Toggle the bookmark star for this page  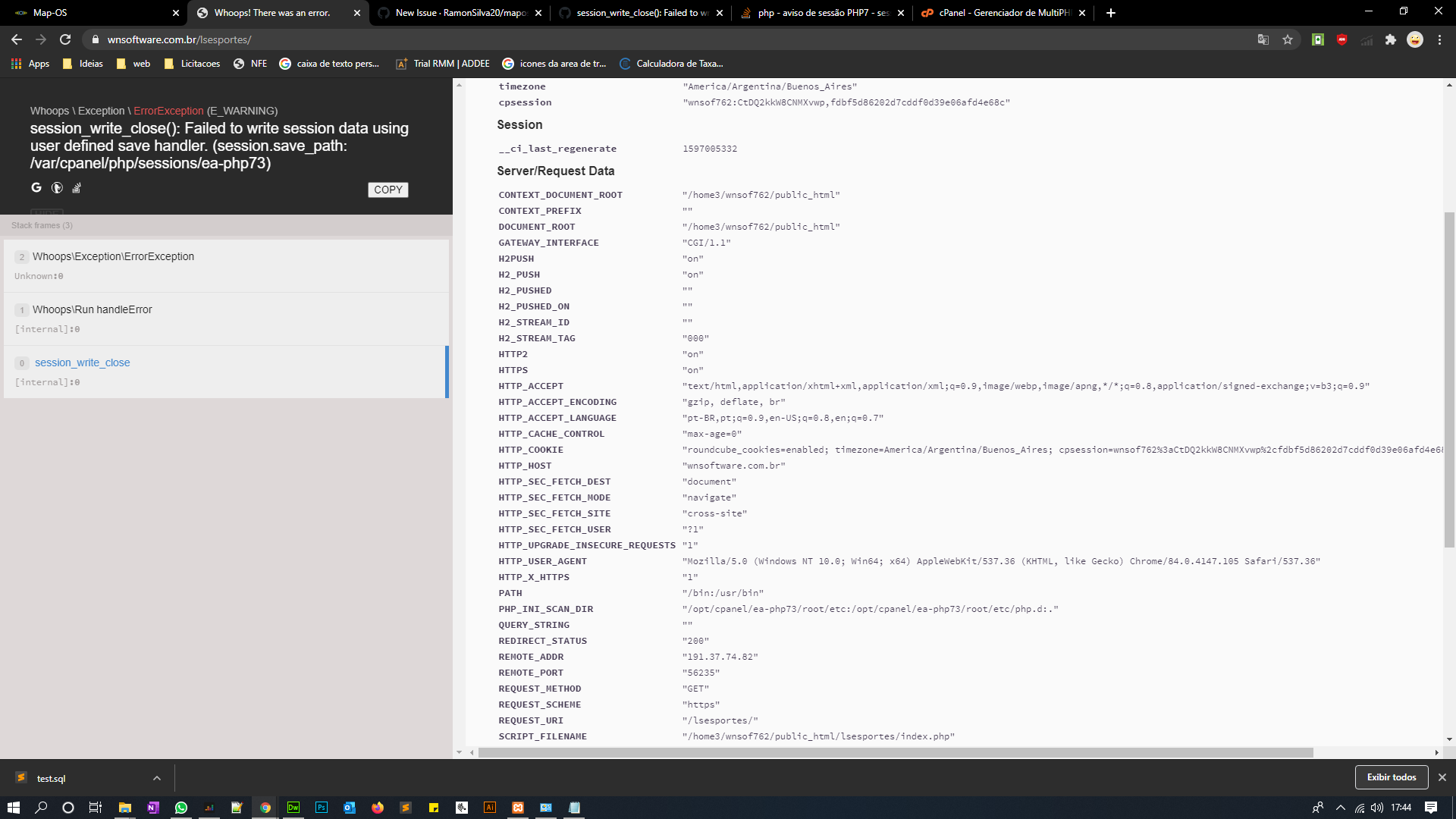click(1288, 39)
